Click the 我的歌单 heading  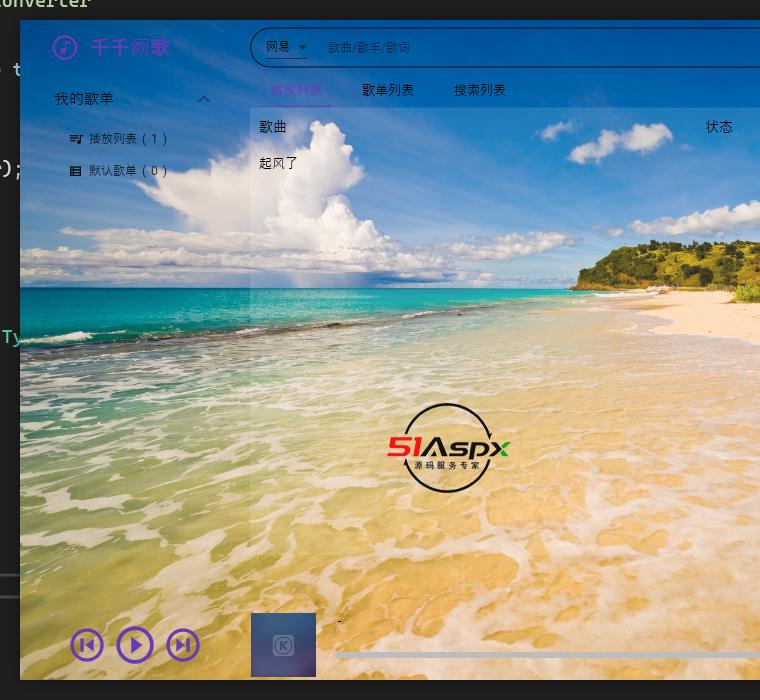point(84,99)
